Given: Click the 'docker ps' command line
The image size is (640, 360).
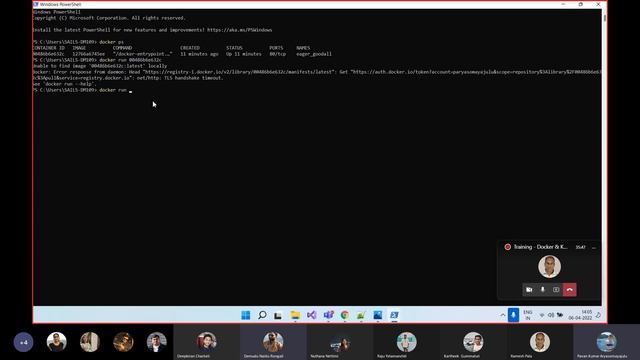Looking at the screenshot, I should click(78, 42).
